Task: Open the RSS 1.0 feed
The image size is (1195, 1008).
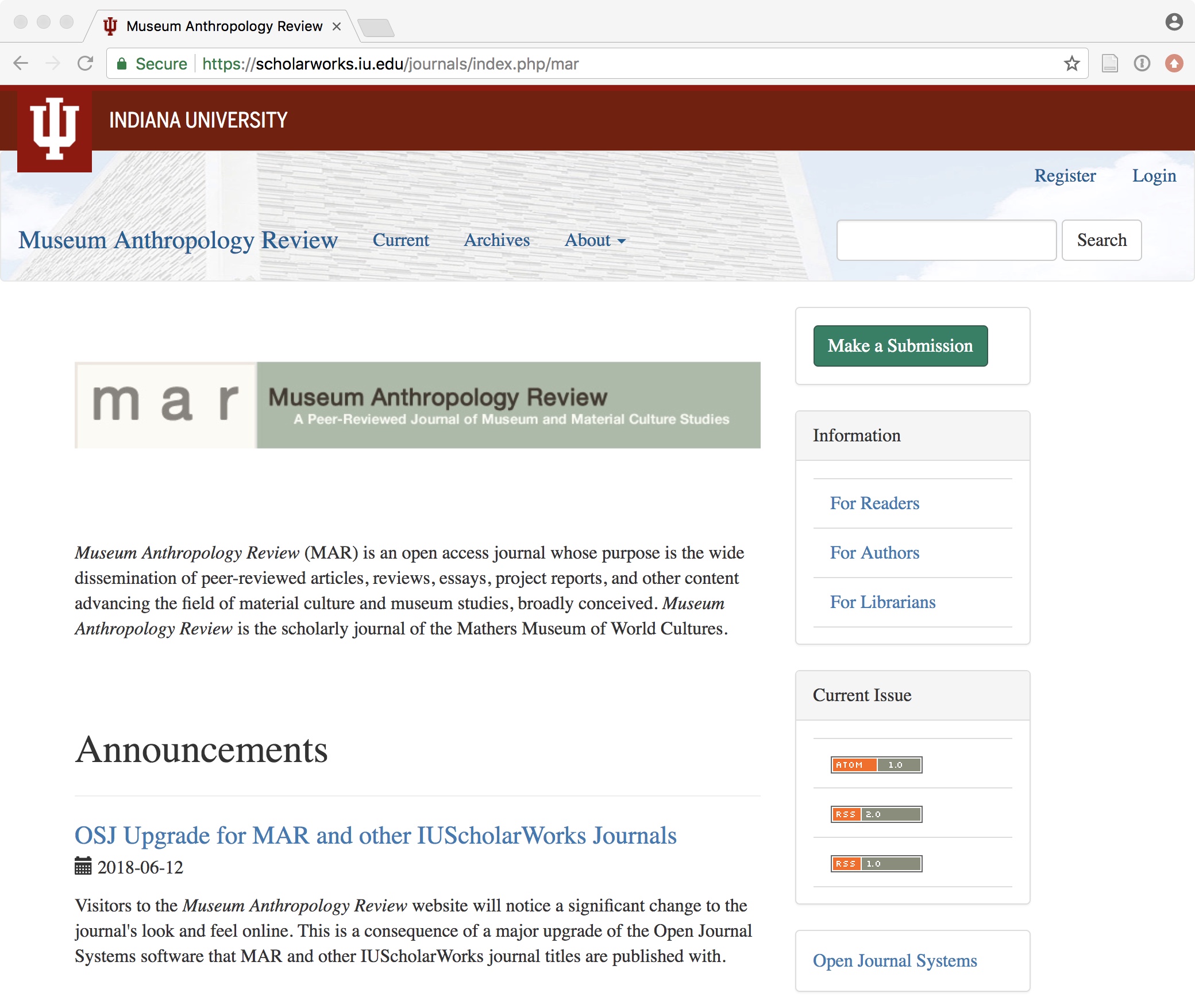Action: (876, 863)
